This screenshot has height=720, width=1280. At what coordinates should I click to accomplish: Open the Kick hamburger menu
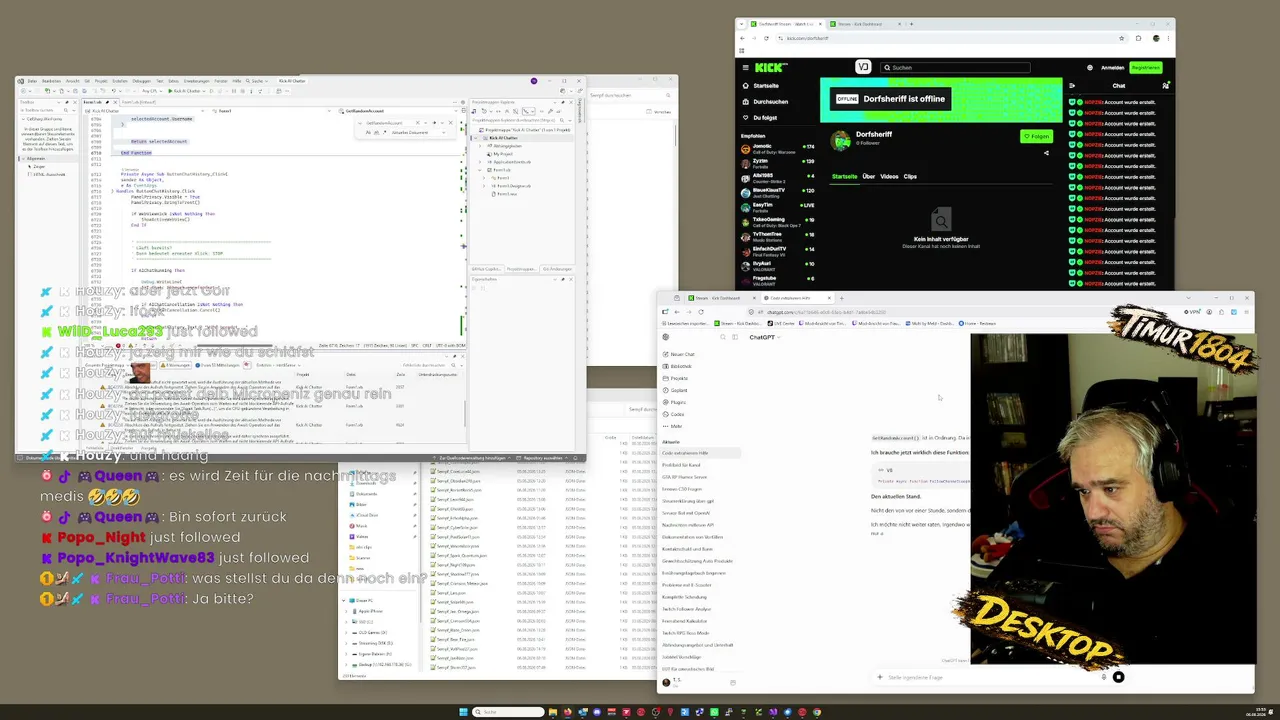(746, 67)
